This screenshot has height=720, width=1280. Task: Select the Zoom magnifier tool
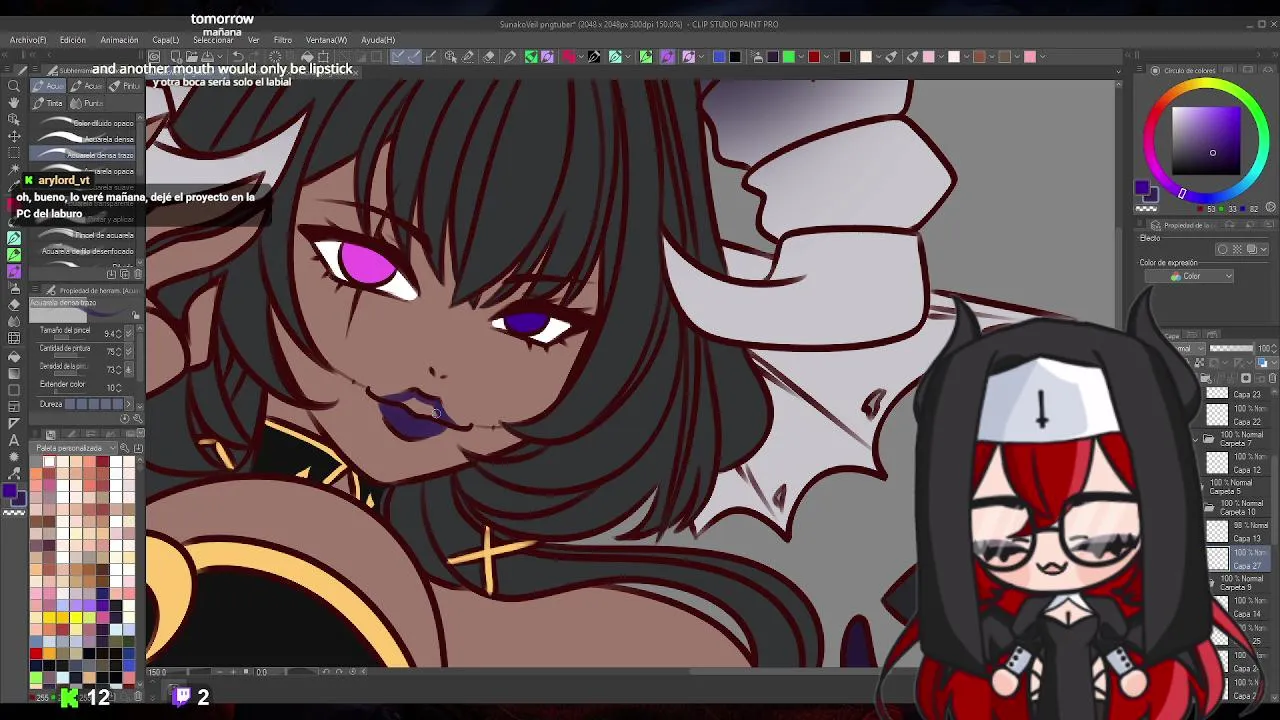(14, 86)
